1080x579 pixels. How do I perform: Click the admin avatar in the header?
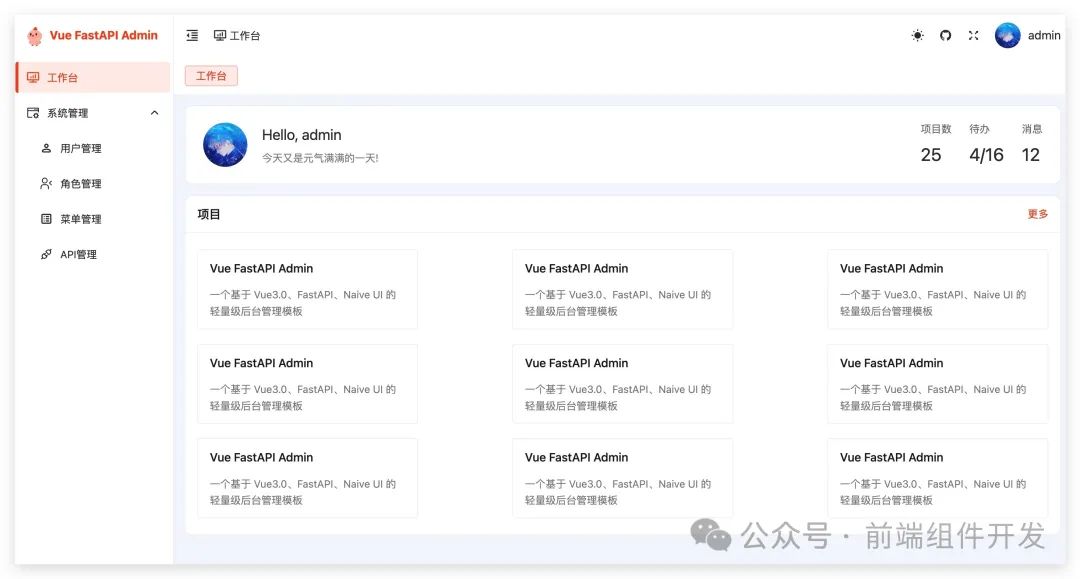coord(1007,35)
